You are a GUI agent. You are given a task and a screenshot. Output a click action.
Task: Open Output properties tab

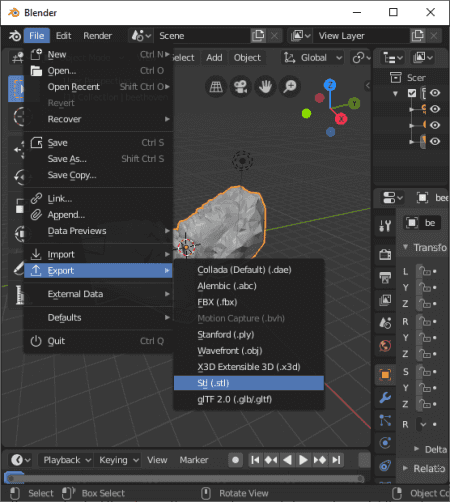coord(385,277)
